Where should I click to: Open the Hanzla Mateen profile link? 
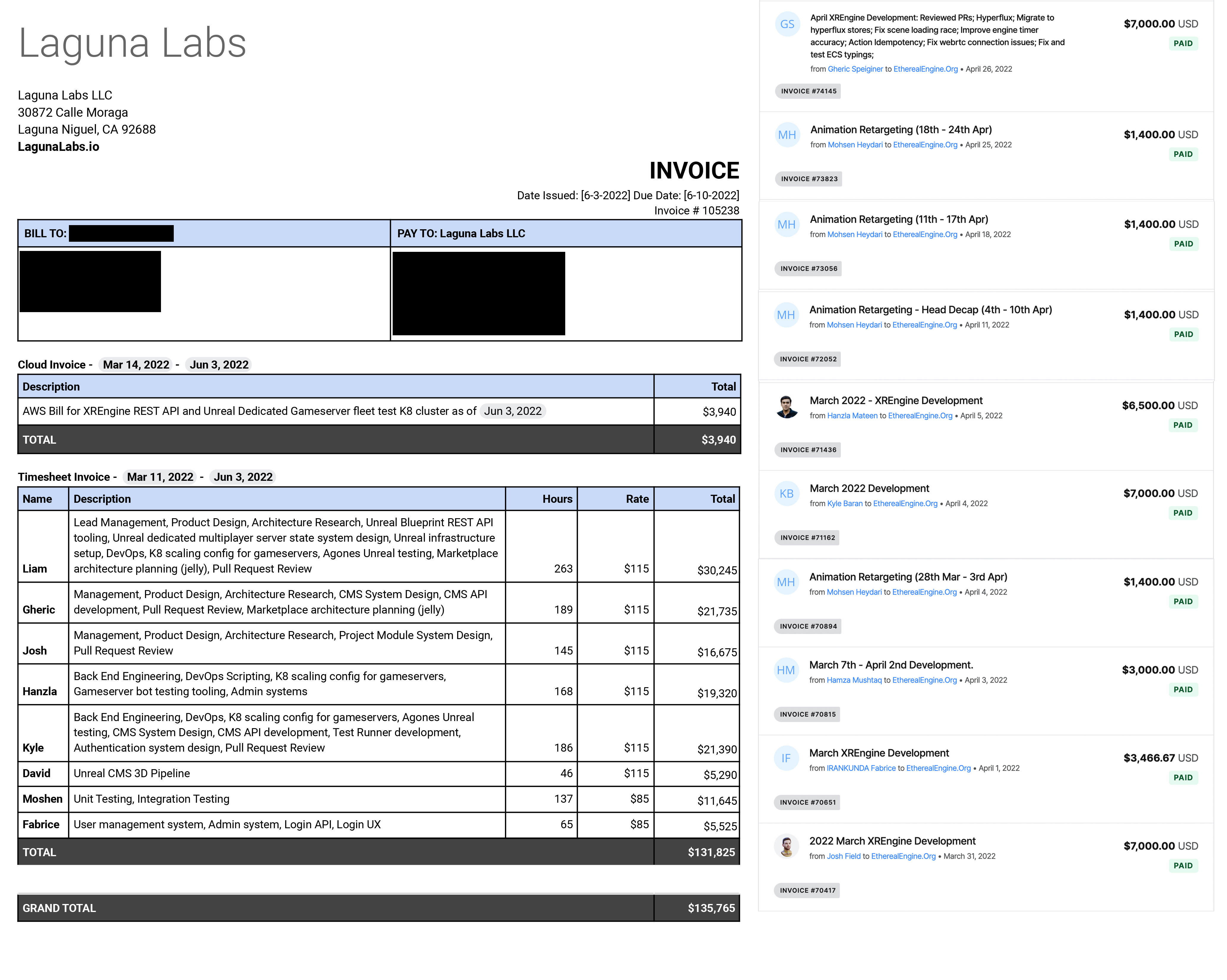(x=852, y=416)
